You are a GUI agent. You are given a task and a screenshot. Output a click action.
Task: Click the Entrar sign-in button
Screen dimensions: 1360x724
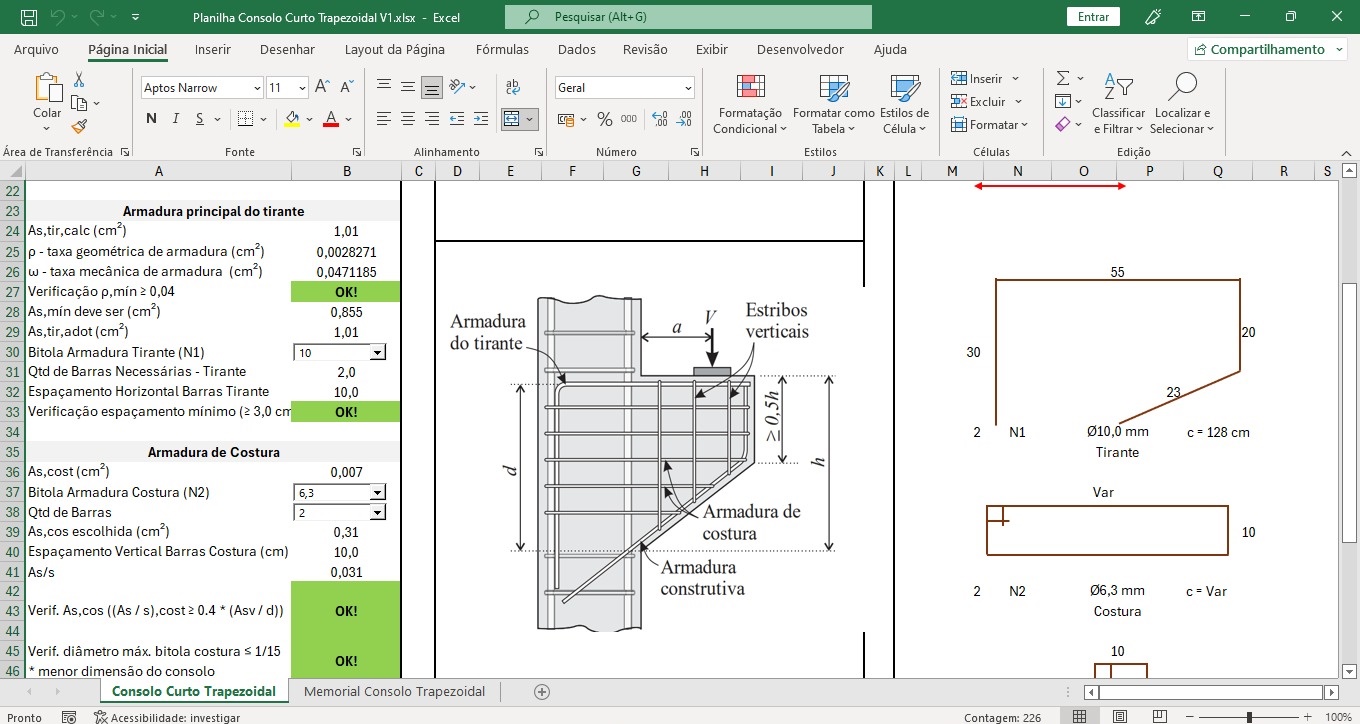point(1093,17)
